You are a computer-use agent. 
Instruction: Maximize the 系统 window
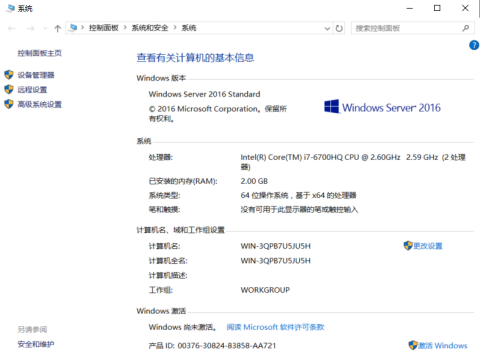(x=437, y=8)
